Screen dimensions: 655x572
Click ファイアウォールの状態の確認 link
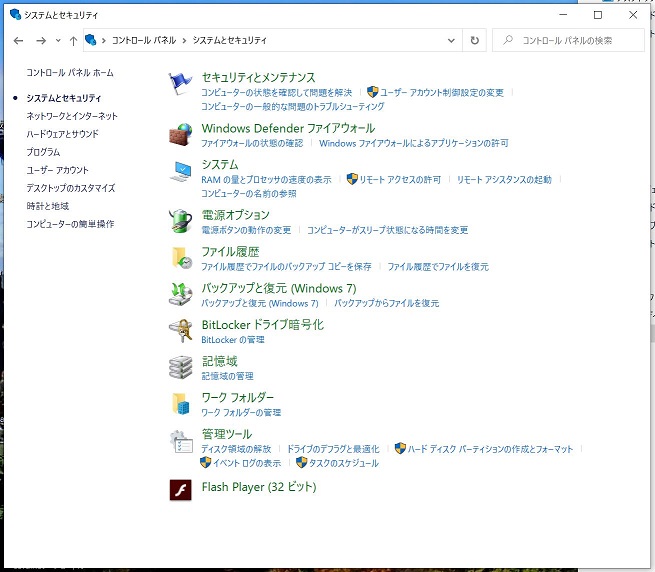coord(252,143)
